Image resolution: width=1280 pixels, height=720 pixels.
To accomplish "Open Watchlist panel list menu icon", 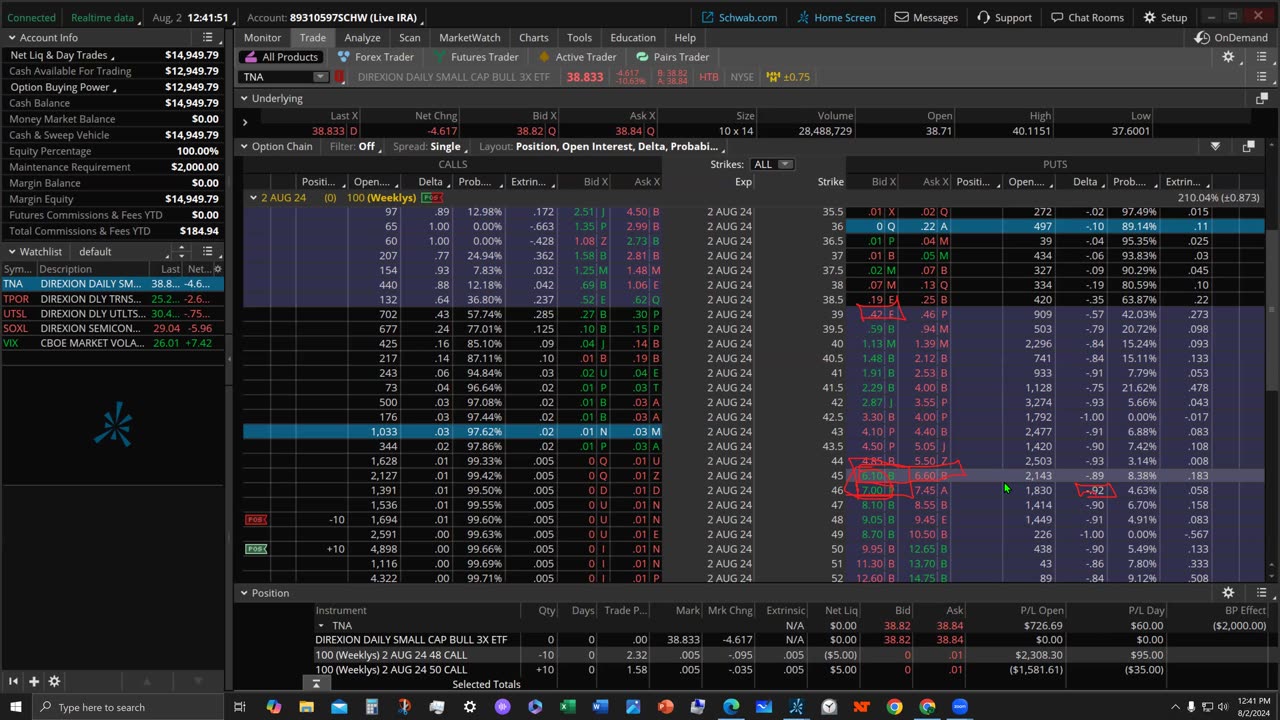I will point(208,252).
